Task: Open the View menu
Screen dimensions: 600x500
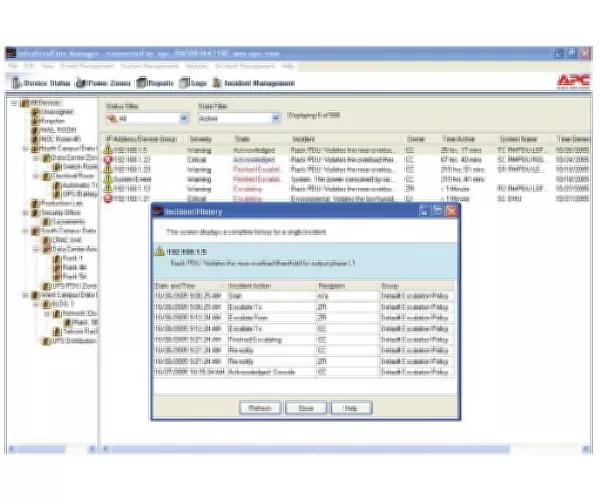Action: tap(48, 66)
